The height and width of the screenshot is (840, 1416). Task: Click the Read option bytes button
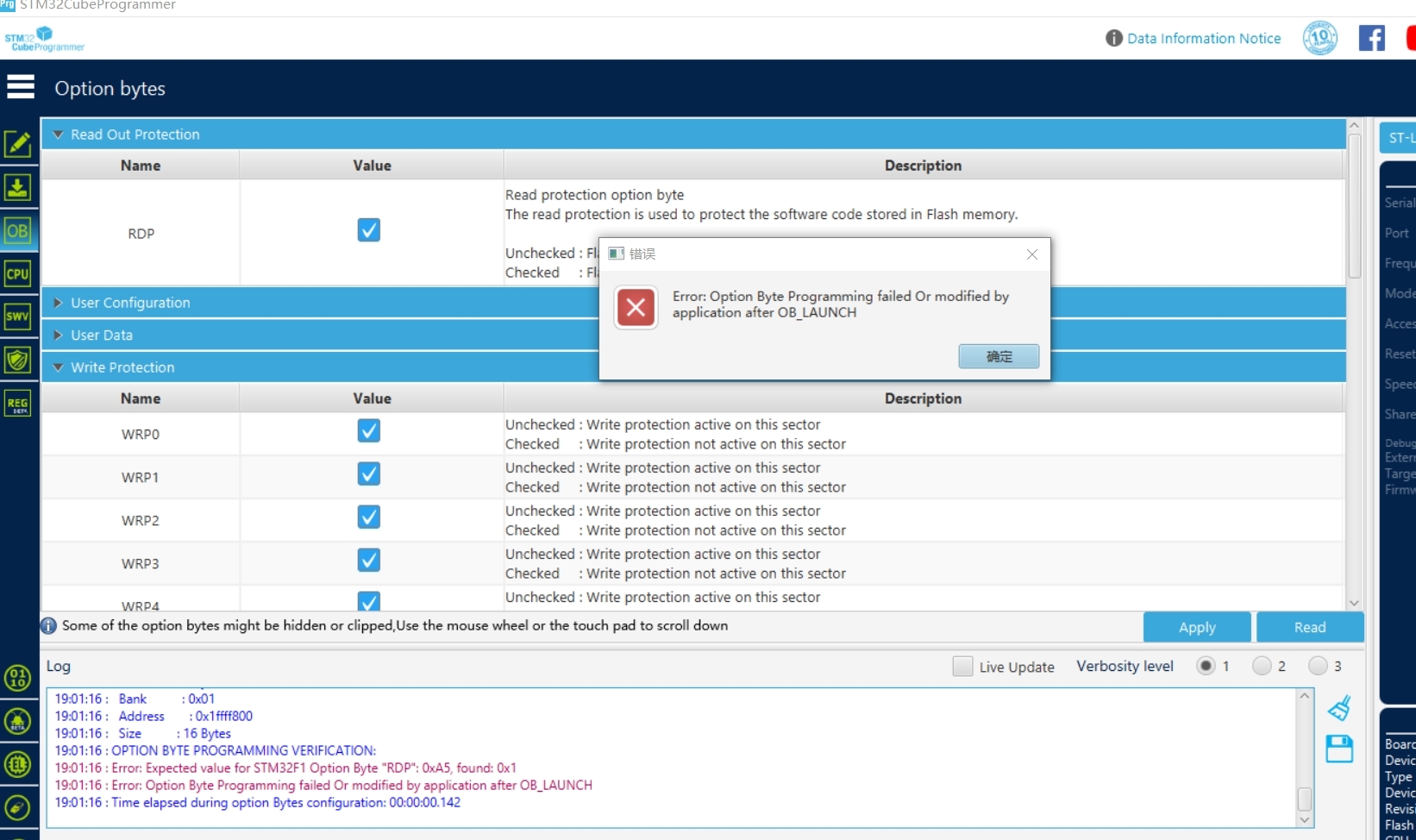[x=1309, y=627]
